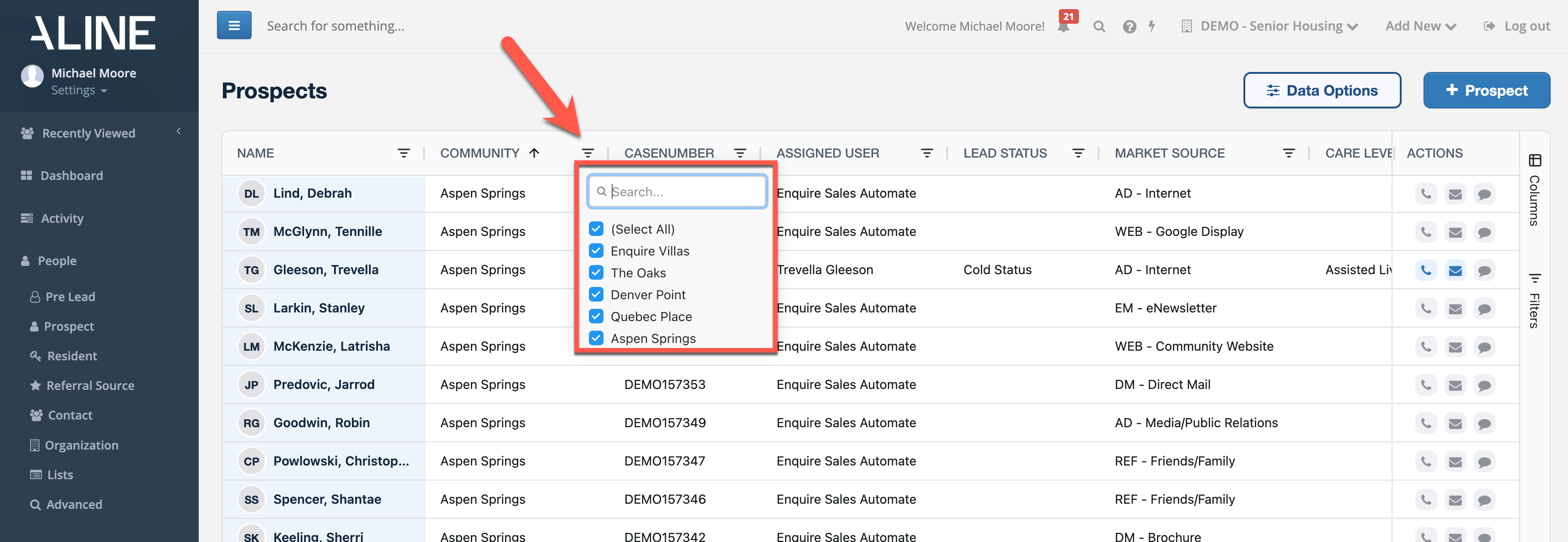Open filter icon on Name column

[x=403, y=153]
